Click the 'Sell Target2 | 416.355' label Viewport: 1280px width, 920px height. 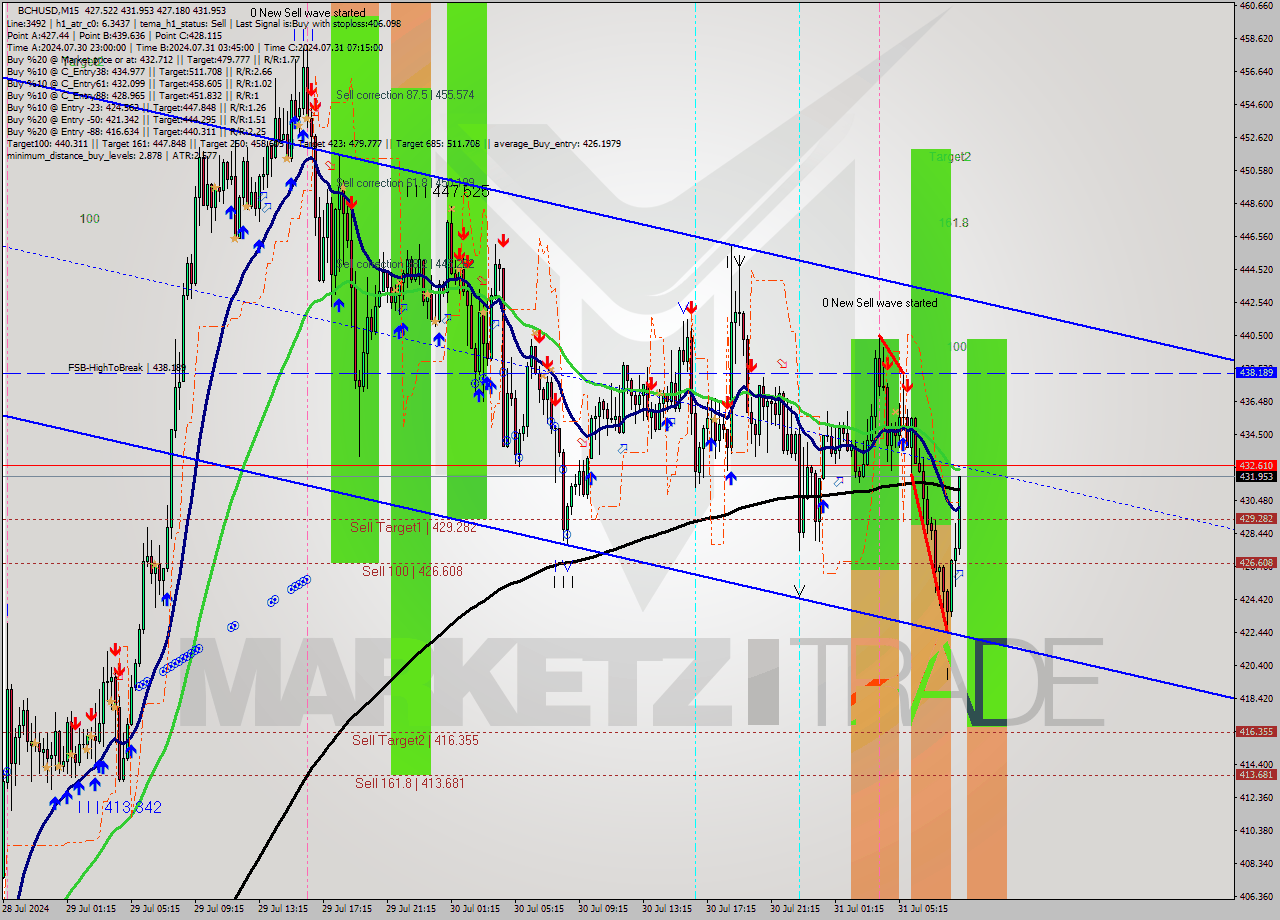click(415, 741)
